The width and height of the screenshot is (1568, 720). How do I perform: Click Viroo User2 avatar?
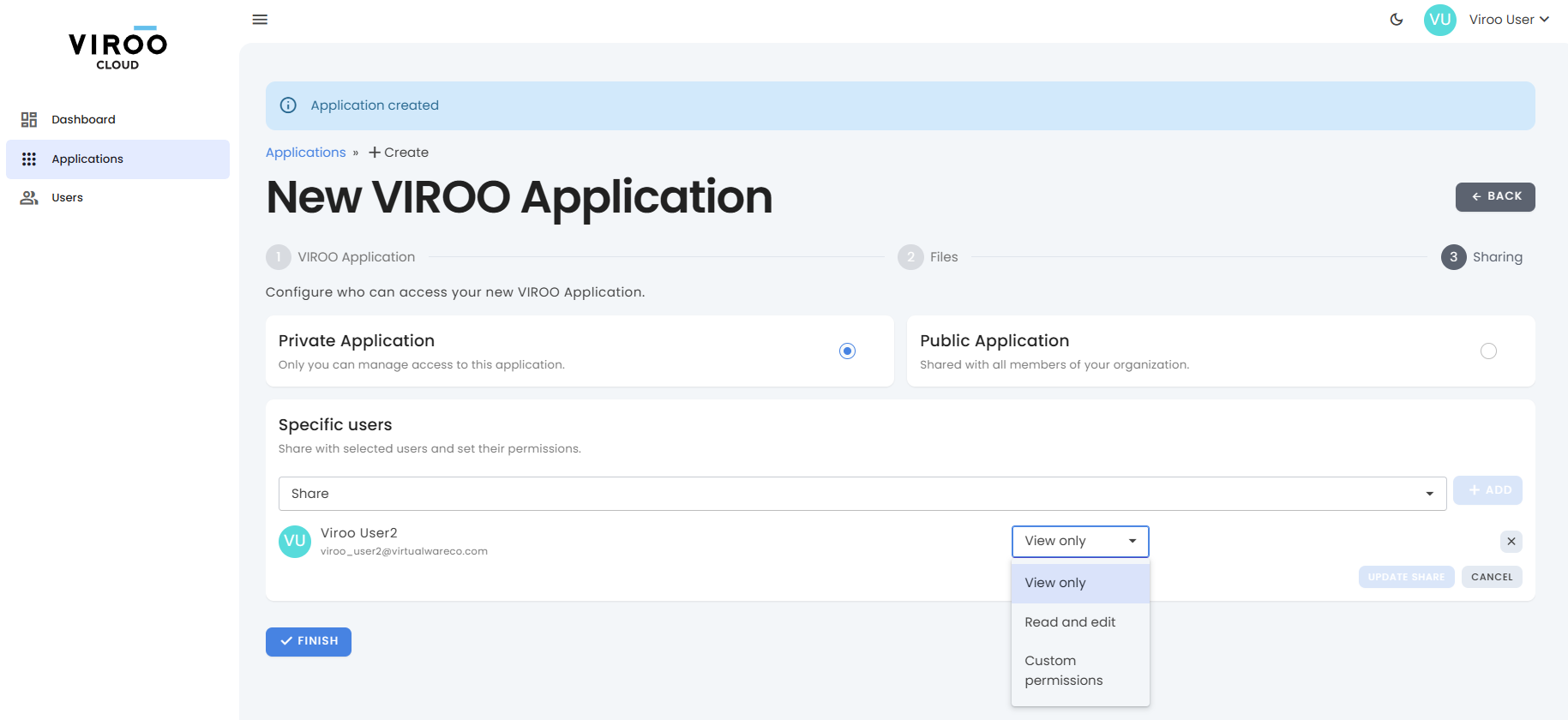coord(295,542)
